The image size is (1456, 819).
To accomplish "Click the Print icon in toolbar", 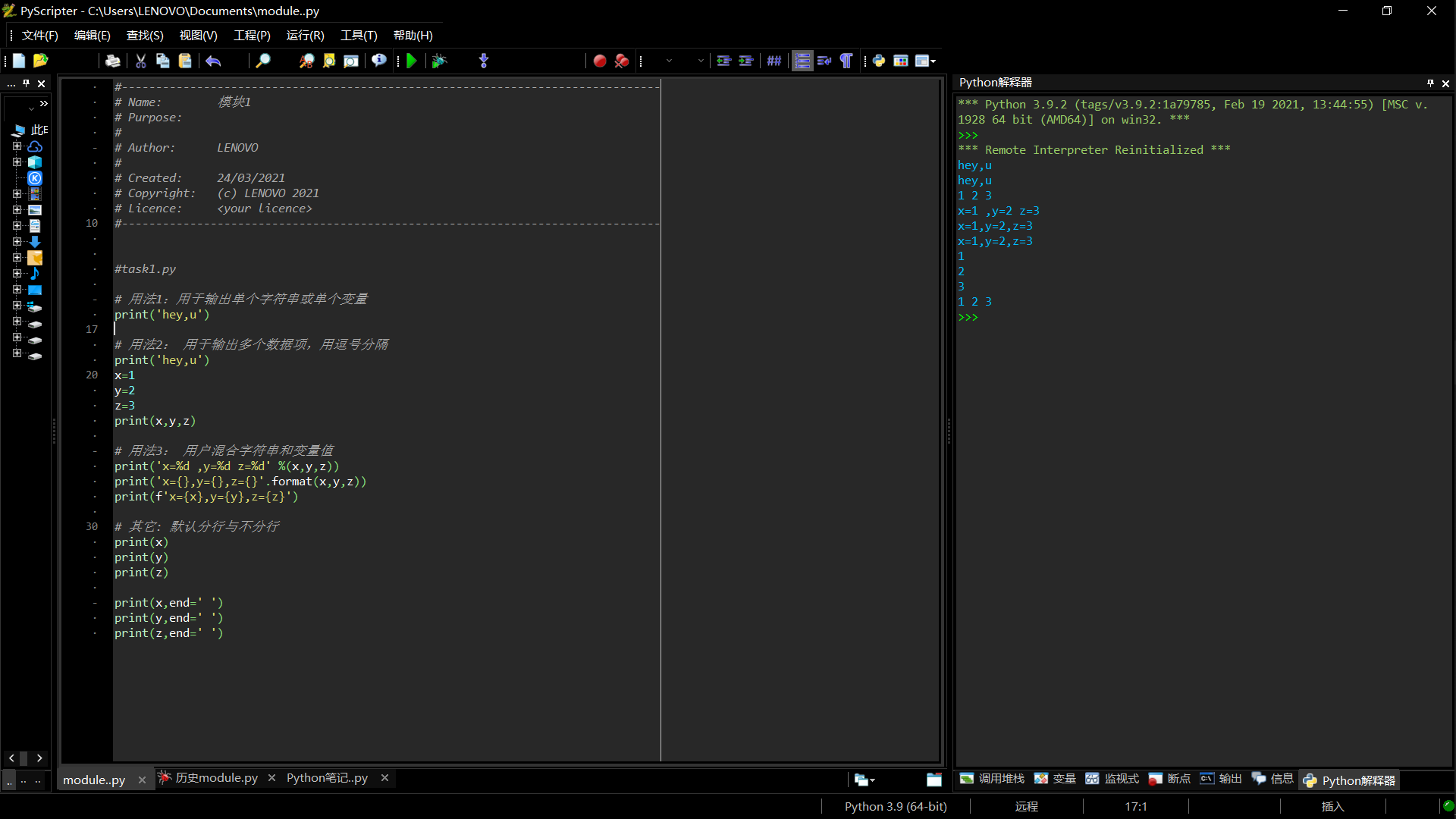I will tap(113, 61).
